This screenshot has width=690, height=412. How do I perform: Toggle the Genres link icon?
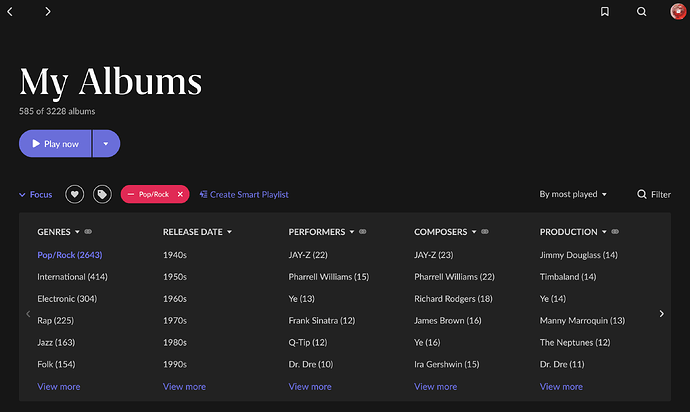coord(88,232)
